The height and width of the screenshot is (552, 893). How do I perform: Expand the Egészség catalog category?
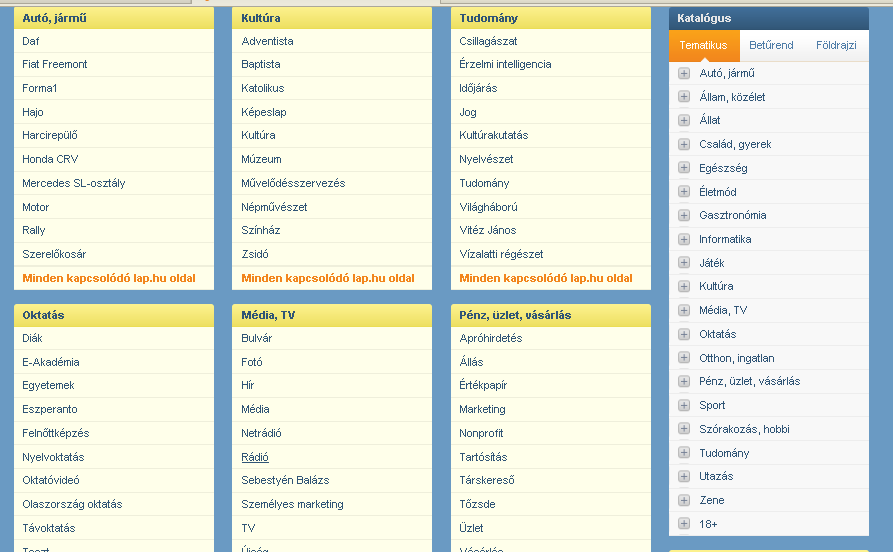pos(684,168)
